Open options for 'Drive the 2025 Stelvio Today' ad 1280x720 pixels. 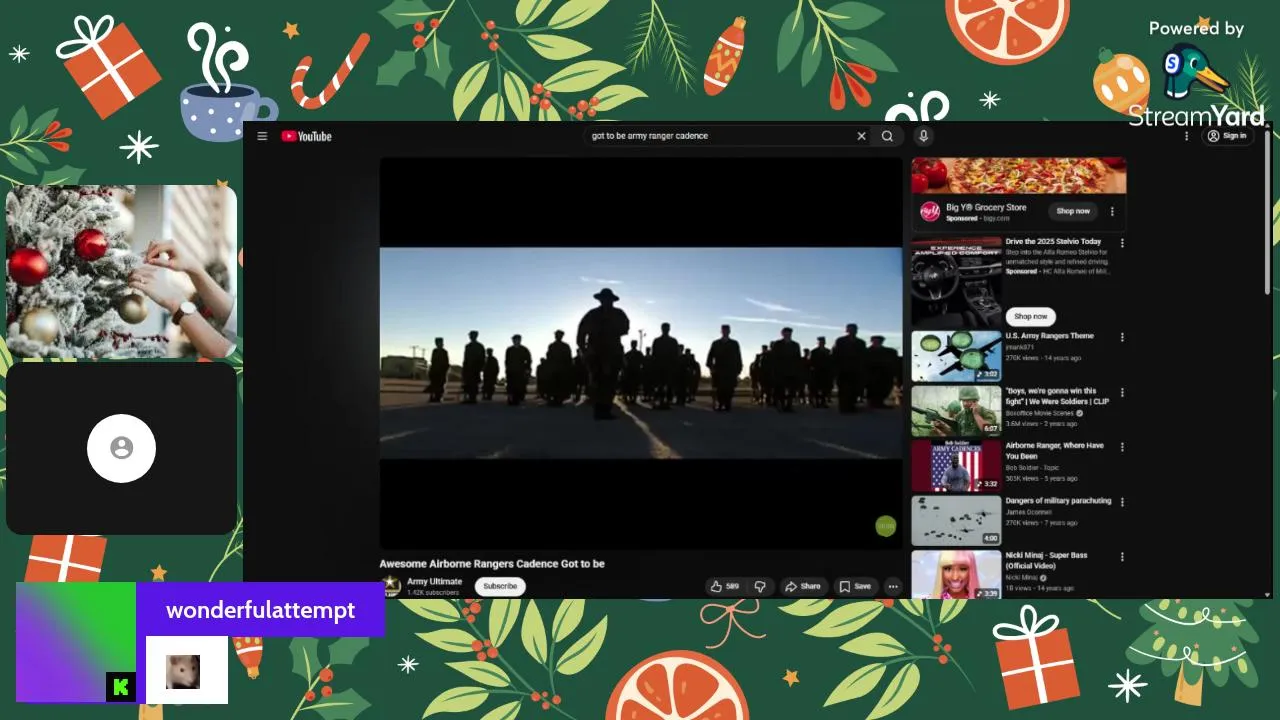click(1122, 243)
